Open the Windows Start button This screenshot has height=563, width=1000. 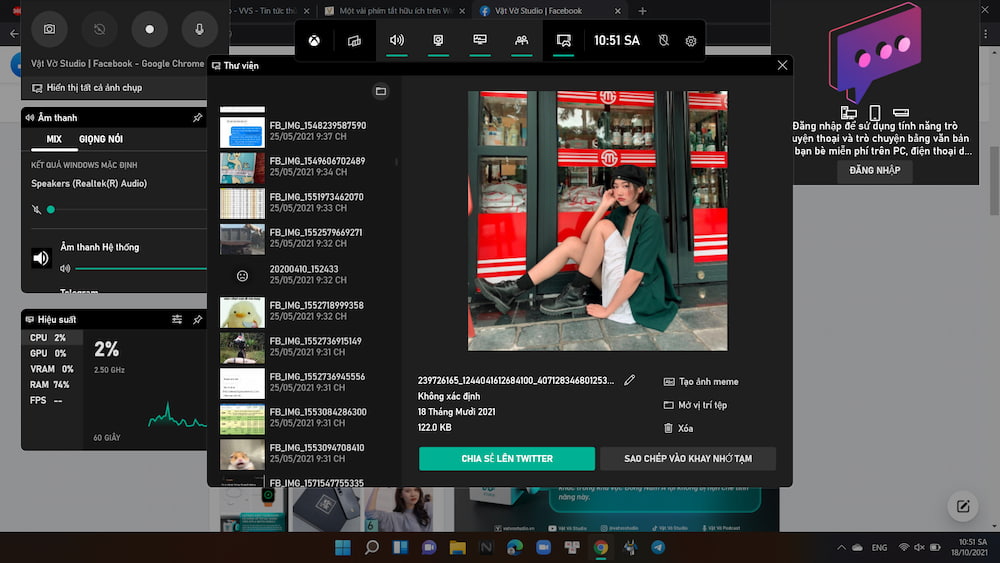(342, 548)
